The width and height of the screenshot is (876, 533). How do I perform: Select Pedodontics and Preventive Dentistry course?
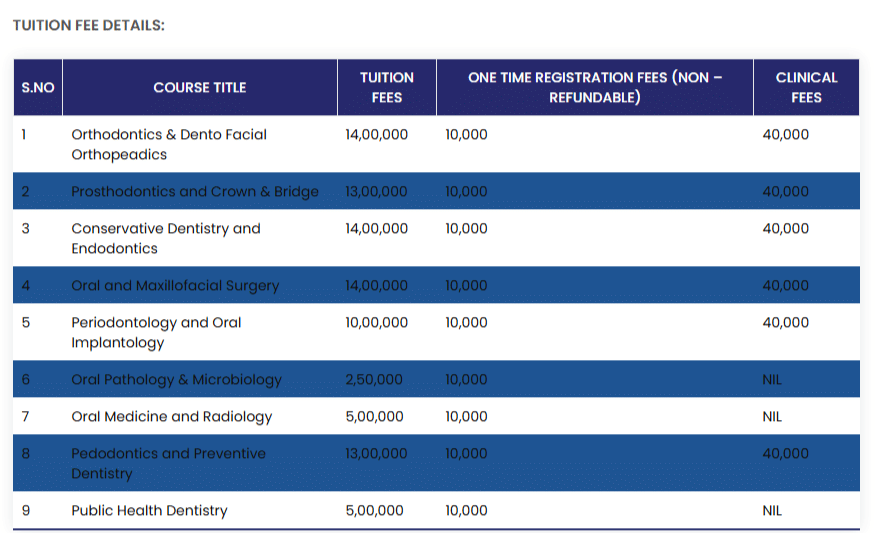point(168,463)
